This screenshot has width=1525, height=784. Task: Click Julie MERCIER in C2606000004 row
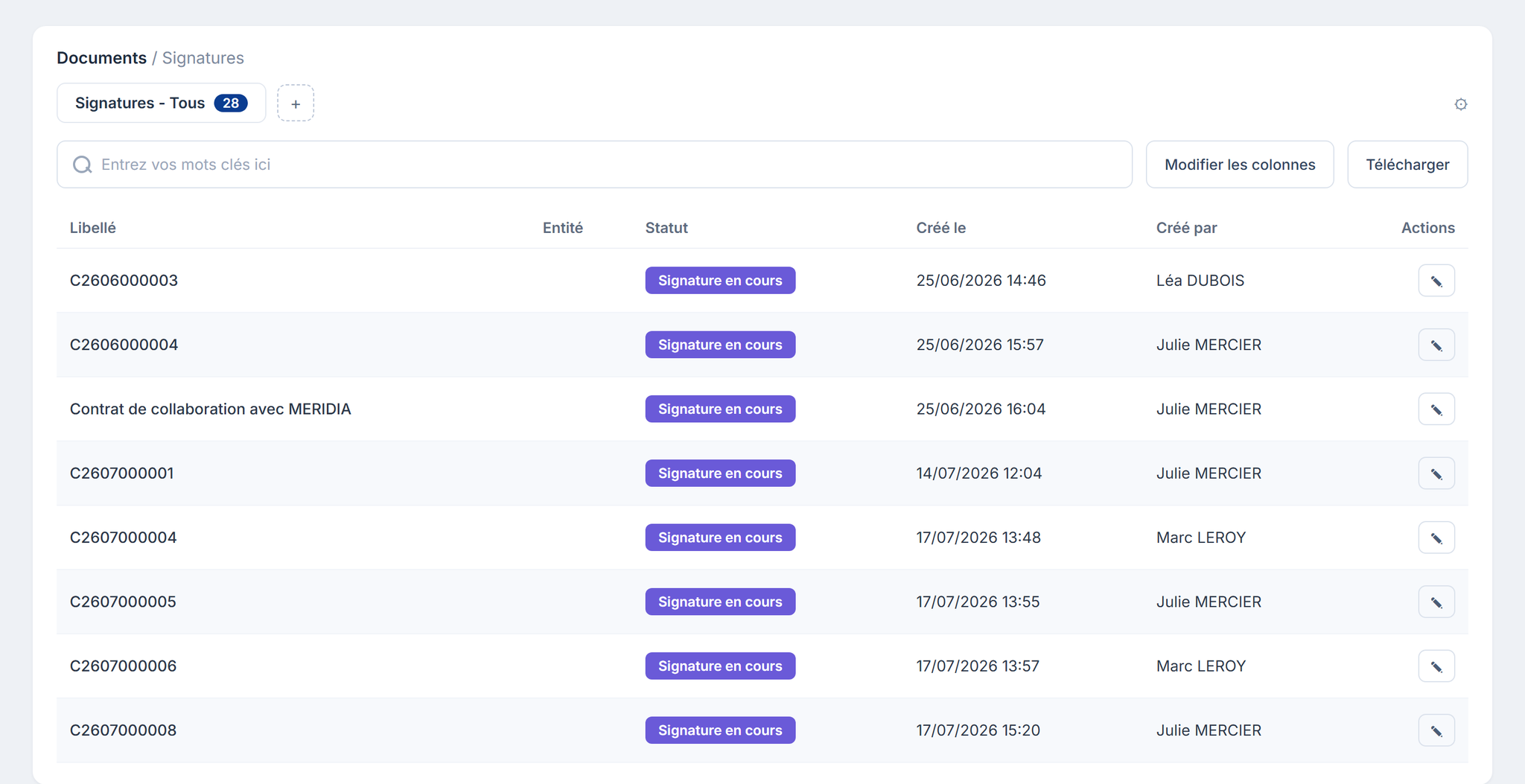pos(1209,345)
